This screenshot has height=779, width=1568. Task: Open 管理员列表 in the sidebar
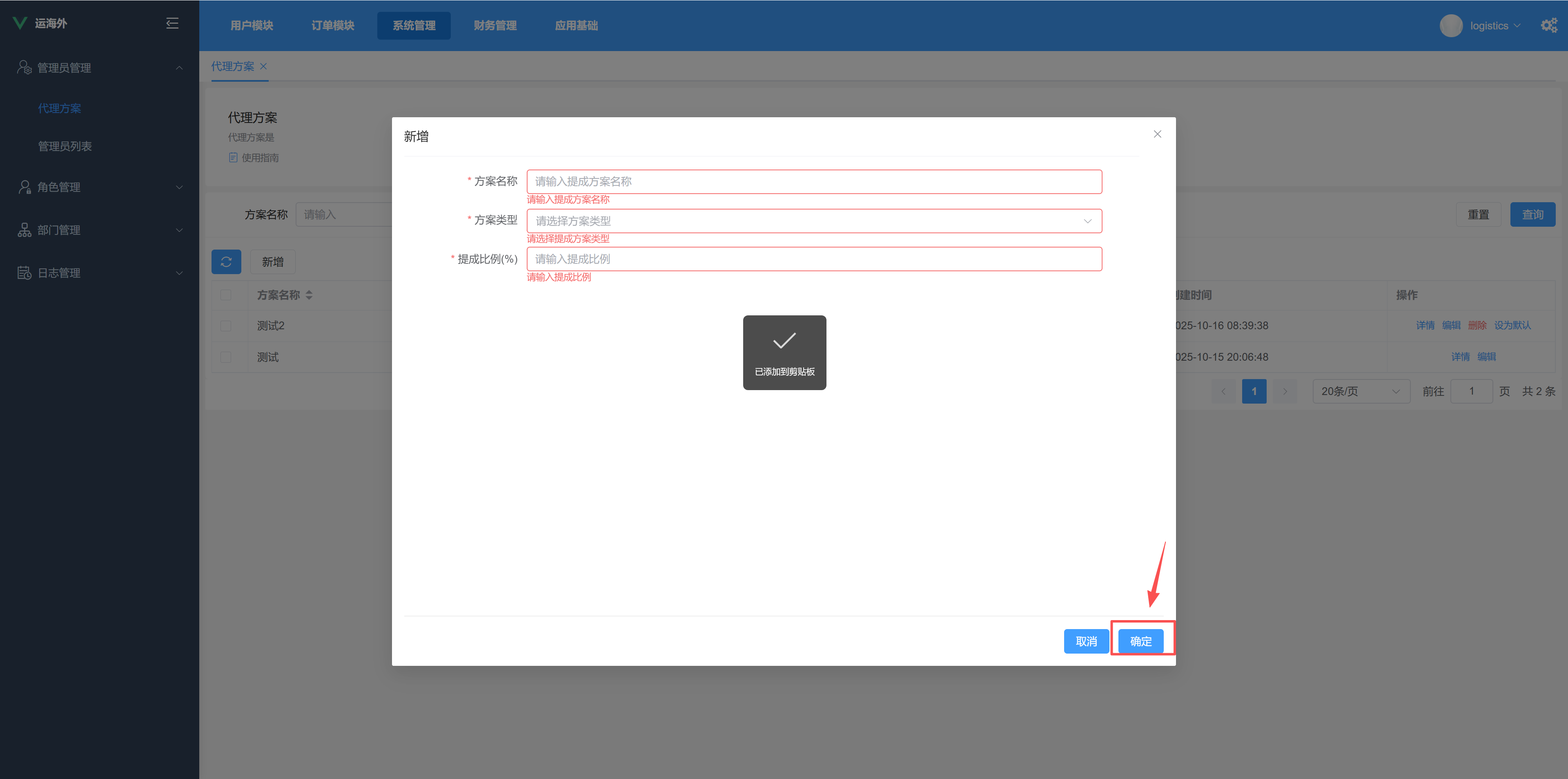(65, 146)
